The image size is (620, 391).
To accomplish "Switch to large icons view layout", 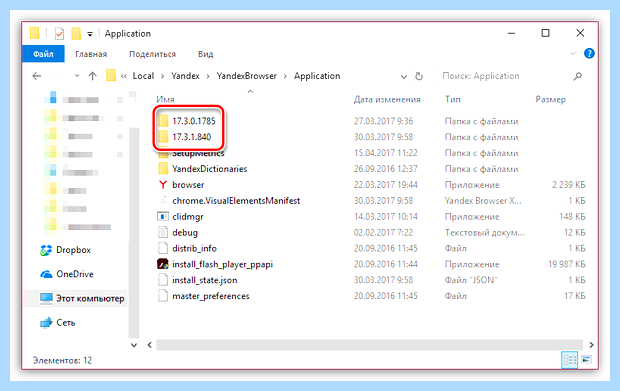I will 586,360.
